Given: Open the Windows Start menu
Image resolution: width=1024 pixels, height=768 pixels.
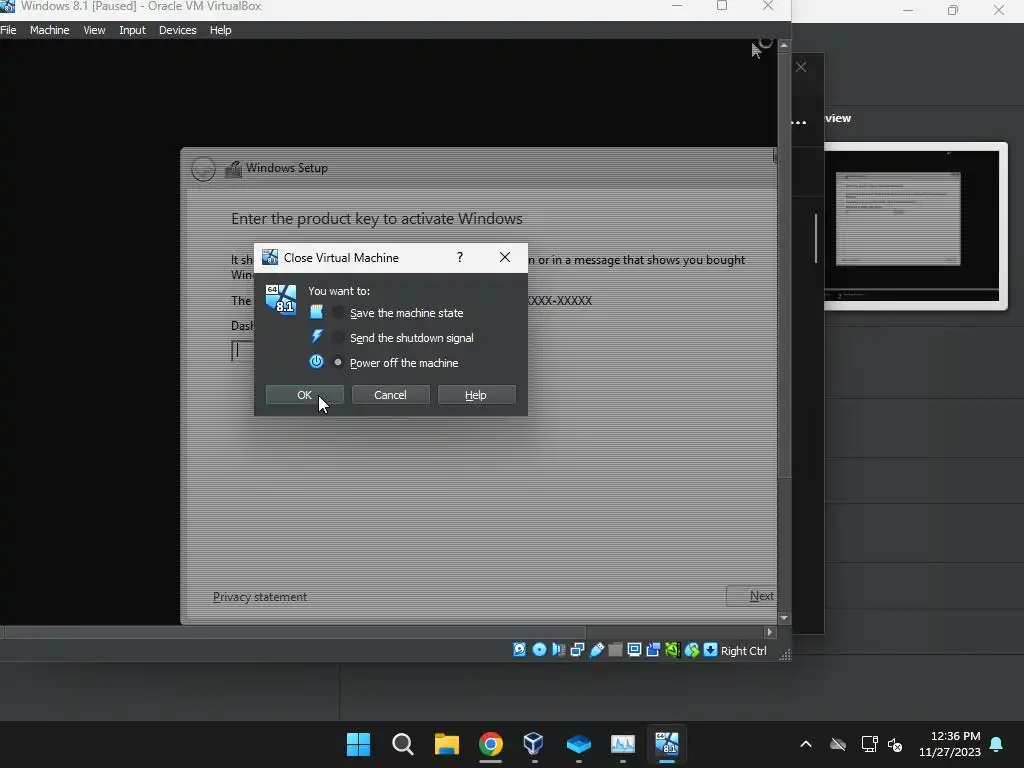Looking at the screenshot, I should (x=359, y=744).
